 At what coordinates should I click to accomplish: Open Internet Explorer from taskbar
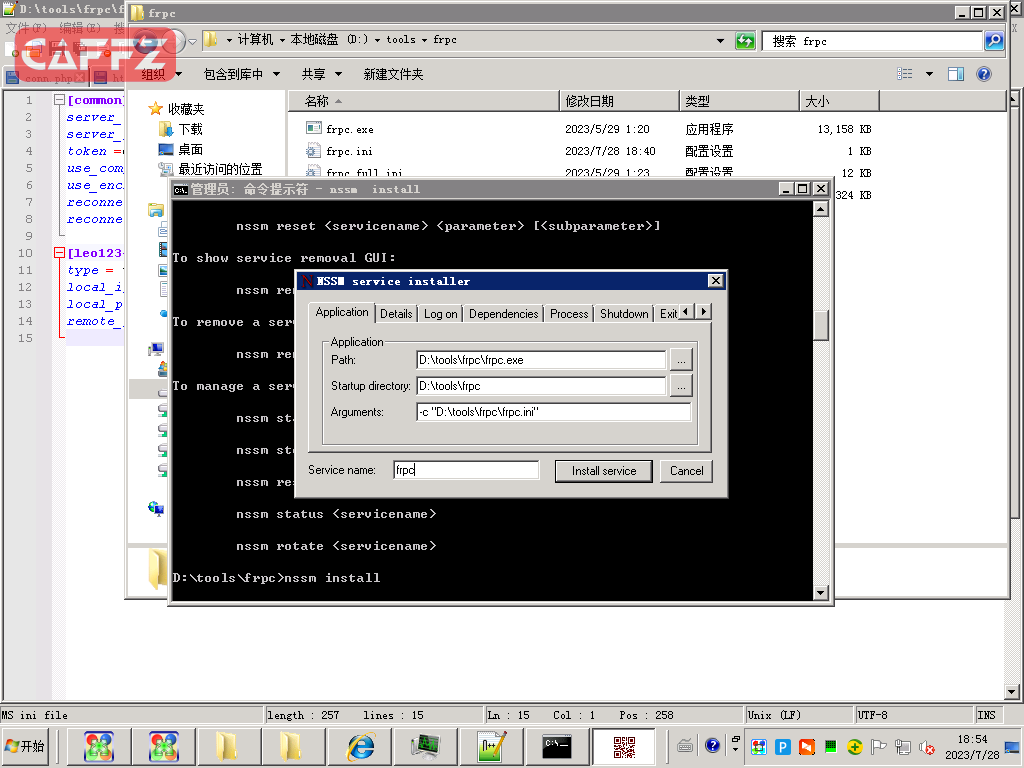359,746
